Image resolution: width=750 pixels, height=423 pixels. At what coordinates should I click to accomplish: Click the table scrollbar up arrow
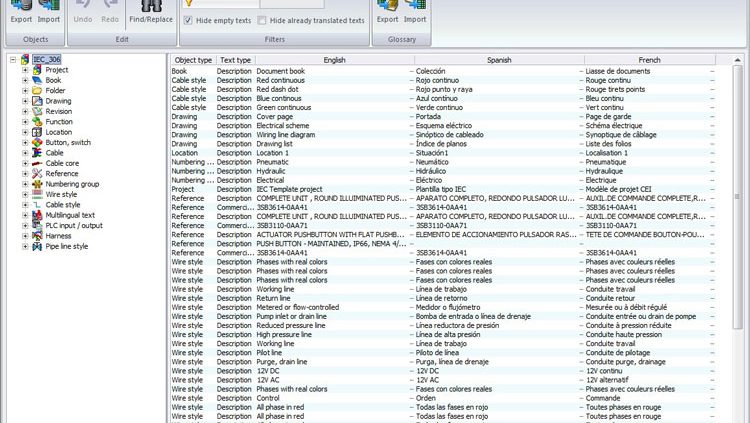pyautogui.click(x=737, y=60)
